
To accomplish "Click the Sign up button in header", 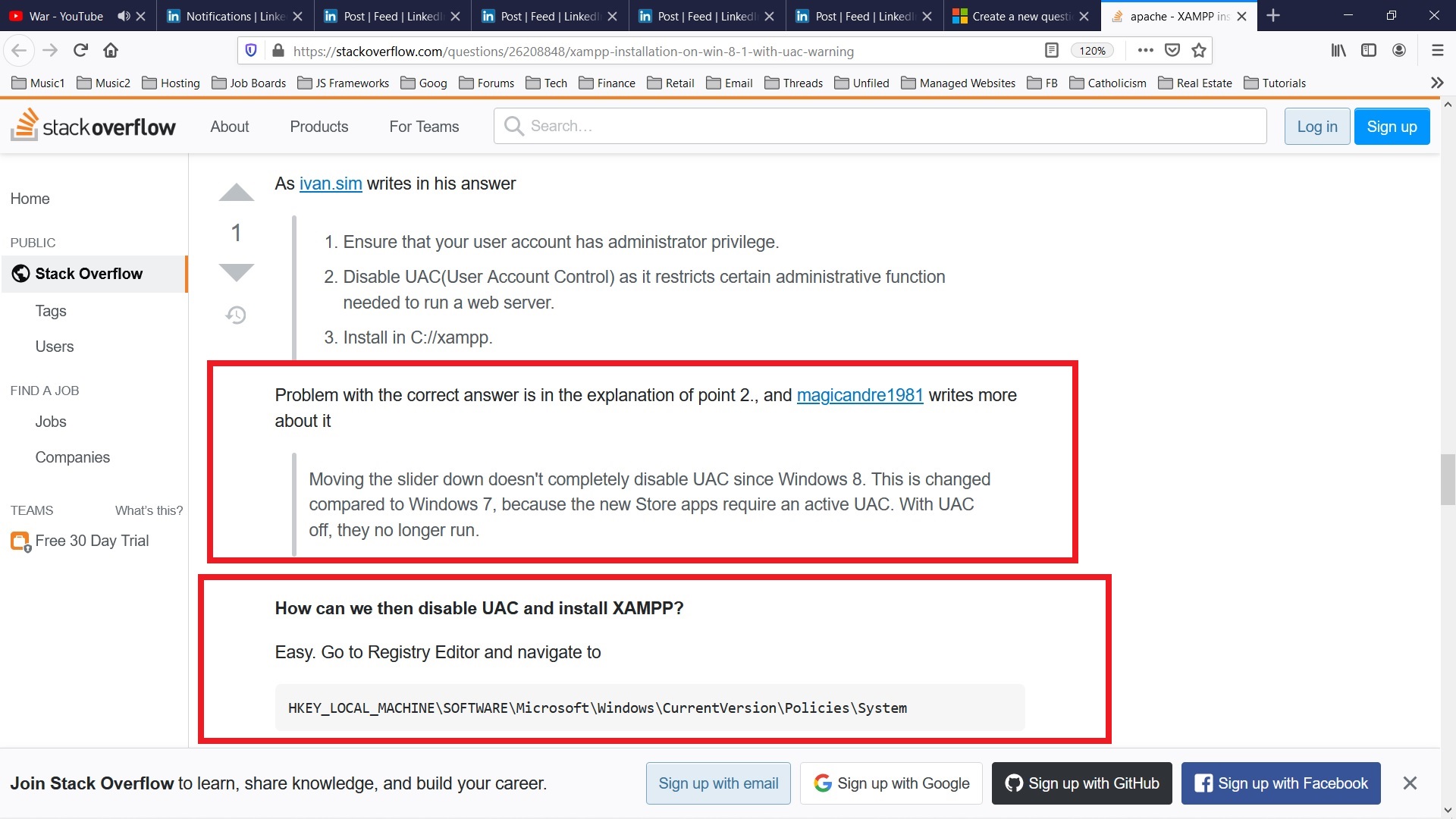I will (x=1392, y=127).
